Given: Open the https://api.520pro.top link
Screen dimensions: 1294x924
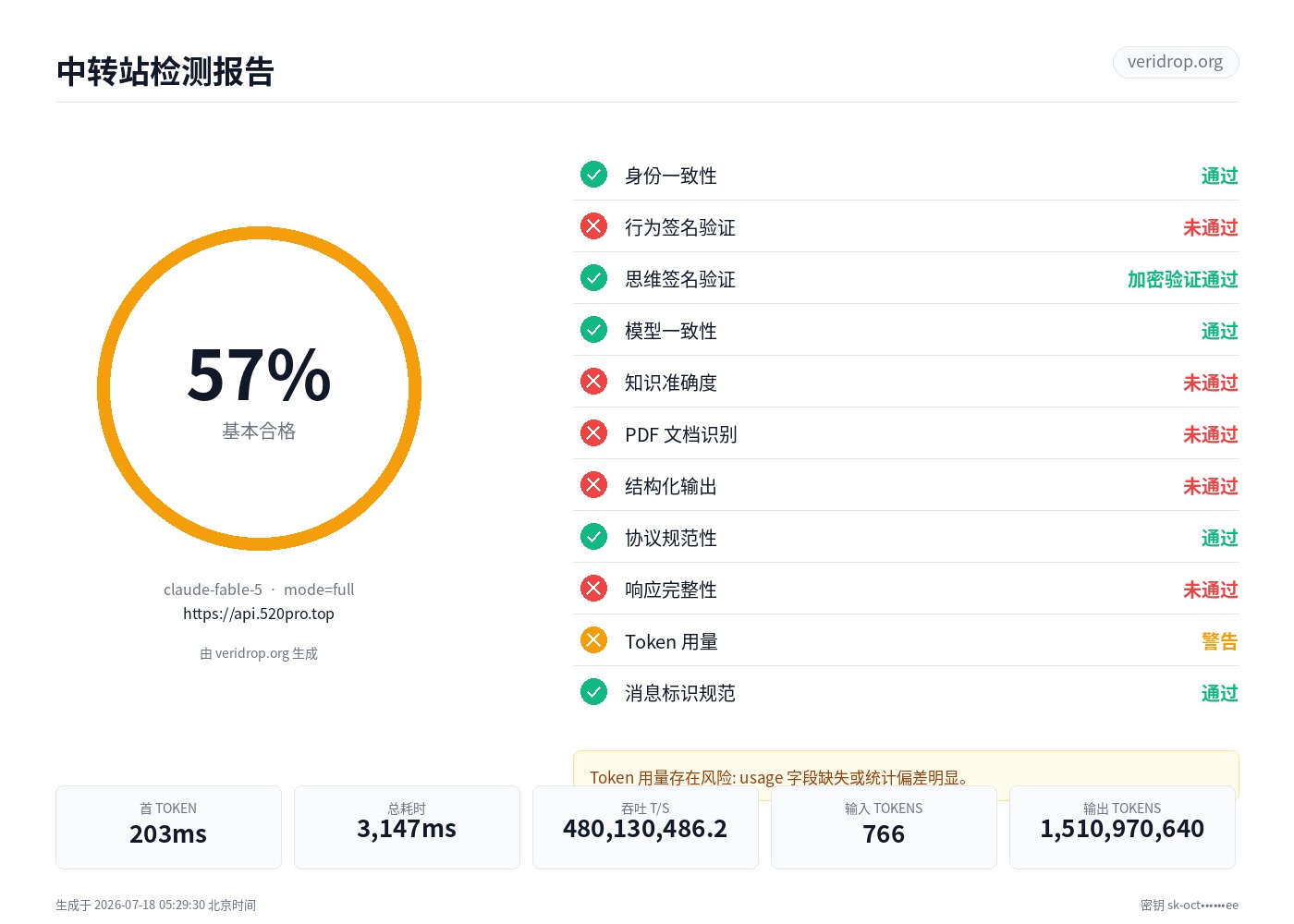Looking at the screenshot, I should click(259, 614).
